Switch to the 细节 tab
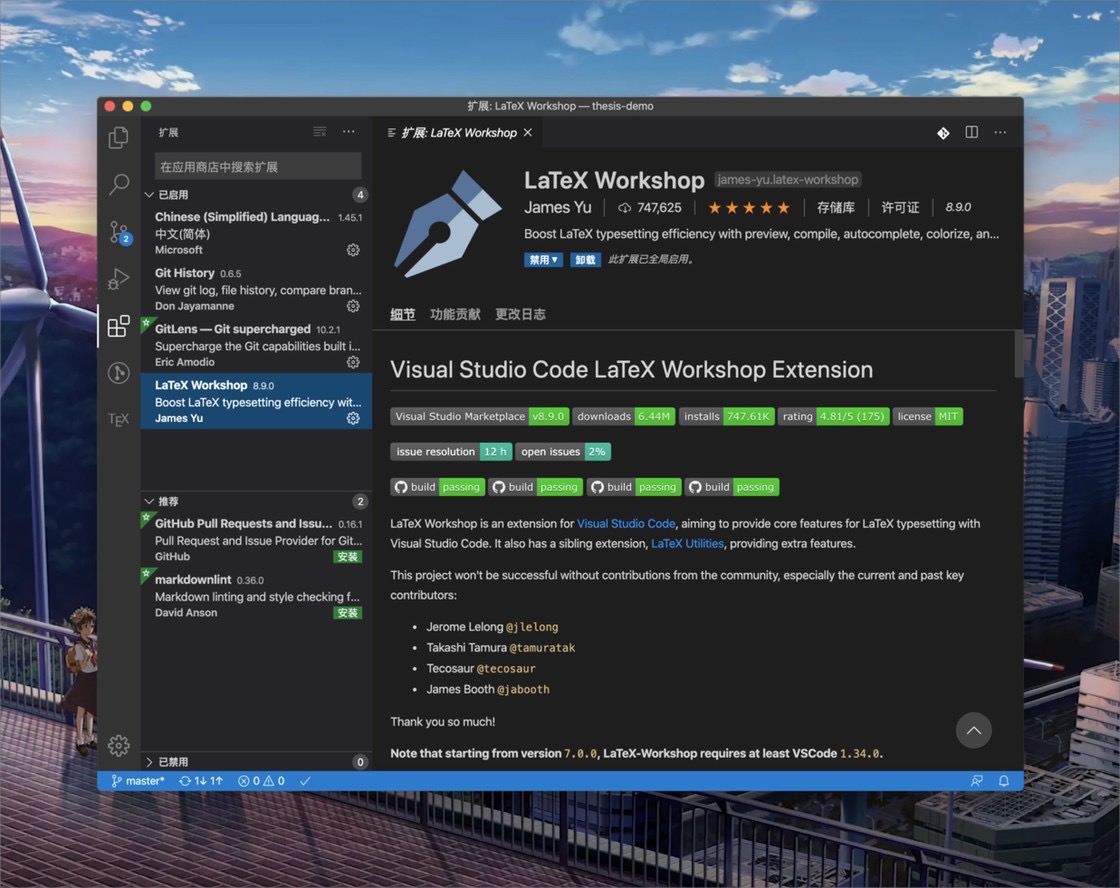This screenshot has width=1120, height=888. coord(403,314)
